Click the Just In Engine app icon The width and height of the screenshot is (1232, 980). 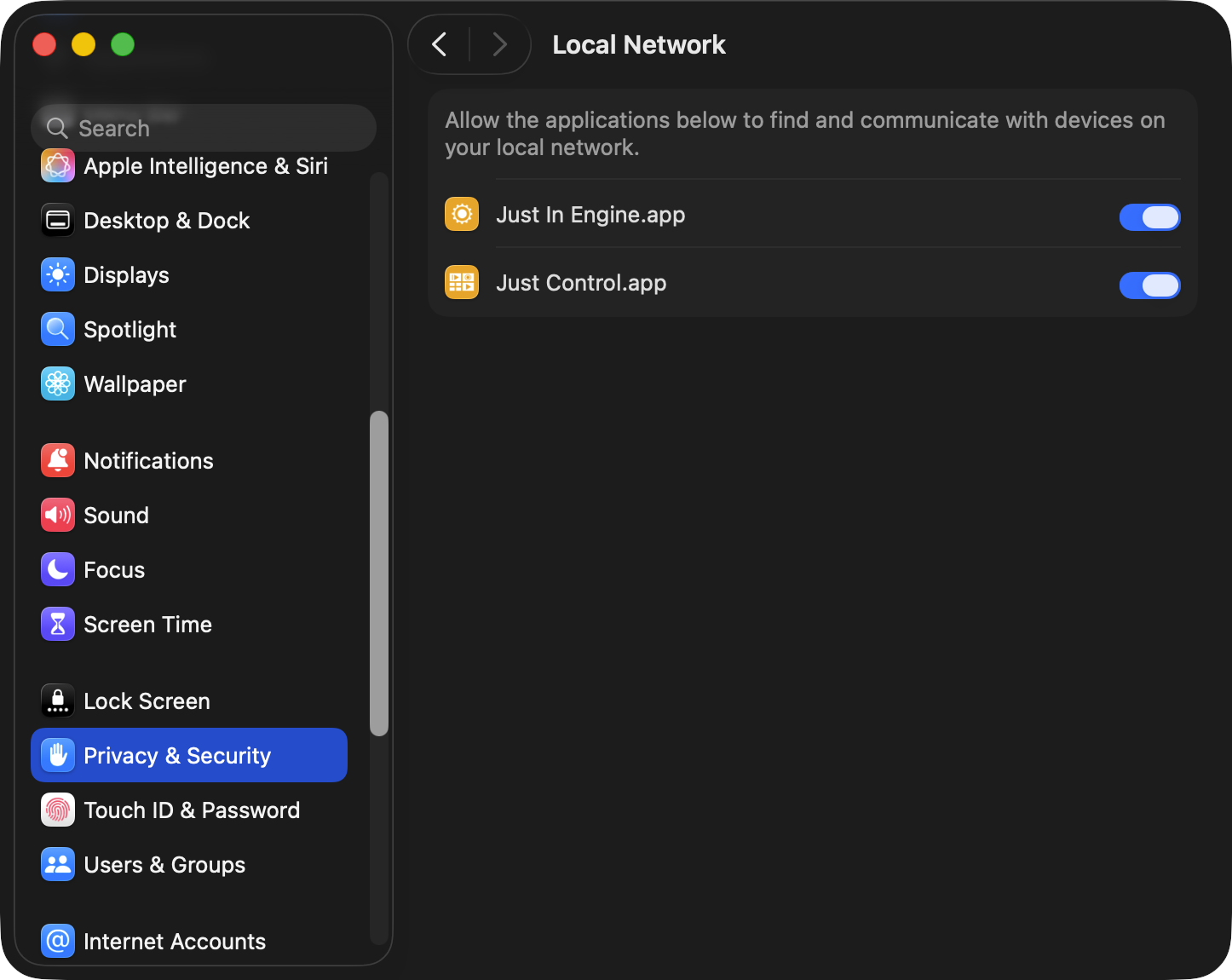tap(462, 214)
